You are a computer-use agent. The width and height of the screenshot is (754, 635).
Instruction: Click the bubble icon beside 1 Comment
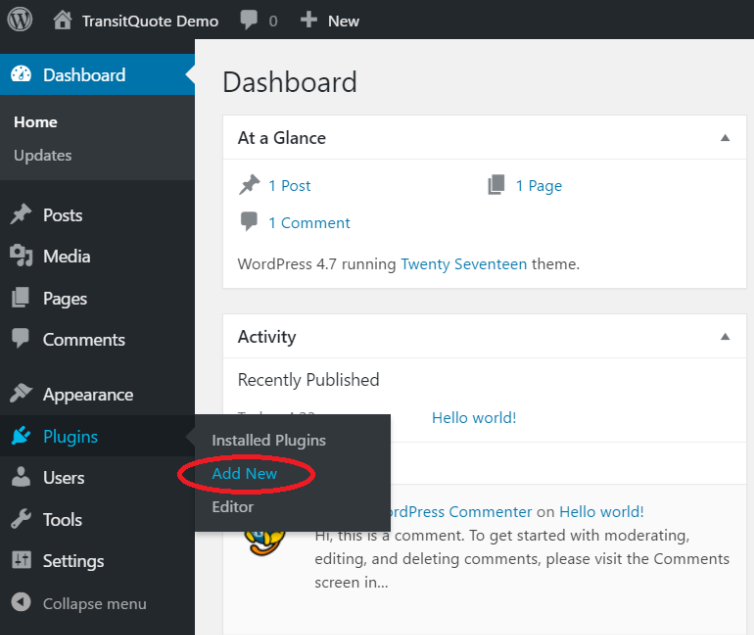coord(249,222)
